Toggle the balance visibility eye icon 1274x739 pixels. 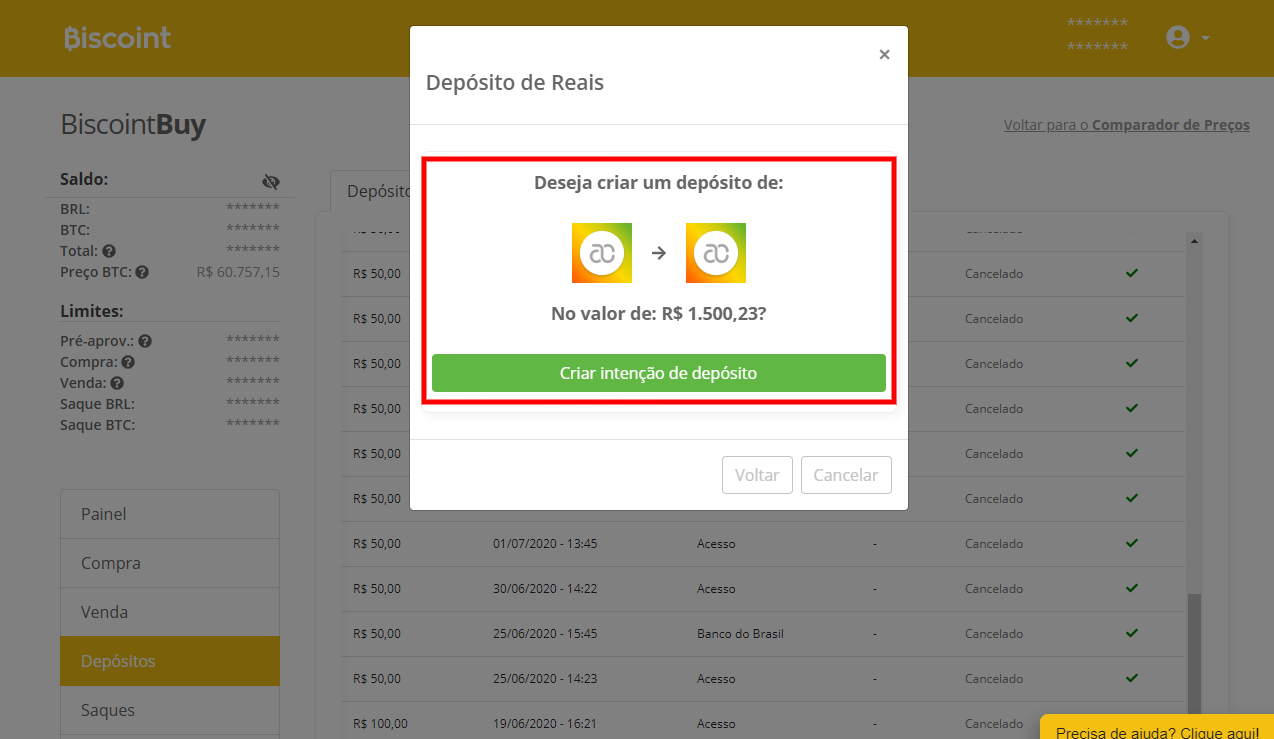[x=270, y=181]
